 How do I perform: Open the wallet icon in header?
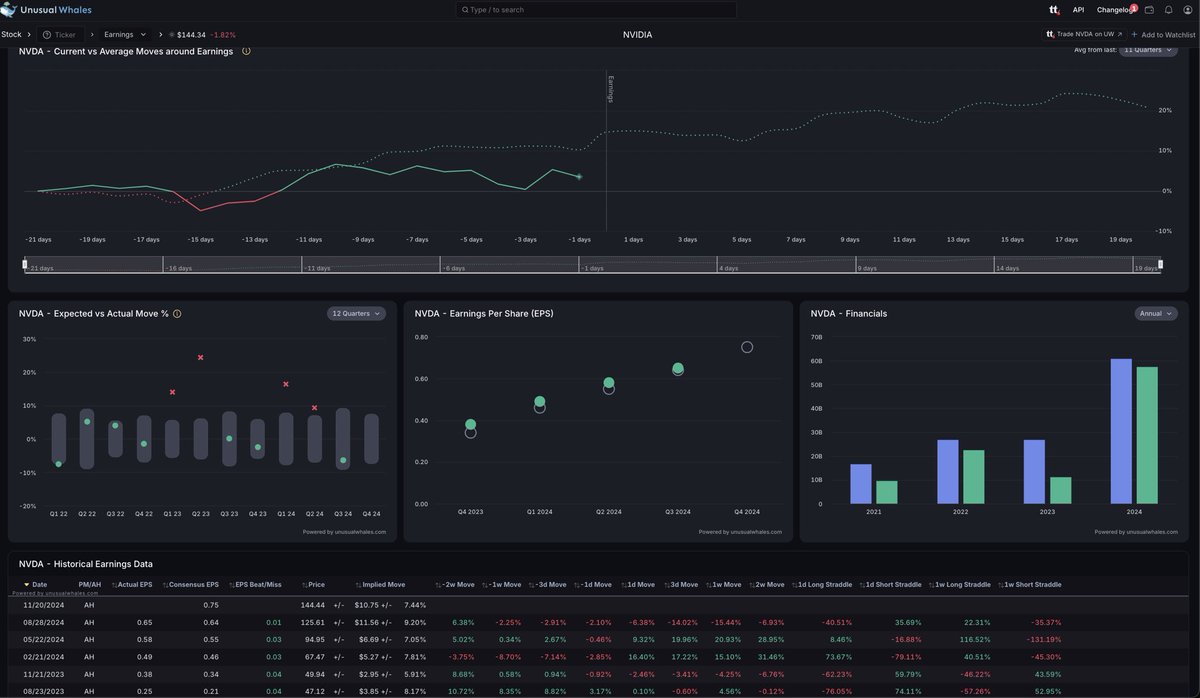coord(1149,10)
